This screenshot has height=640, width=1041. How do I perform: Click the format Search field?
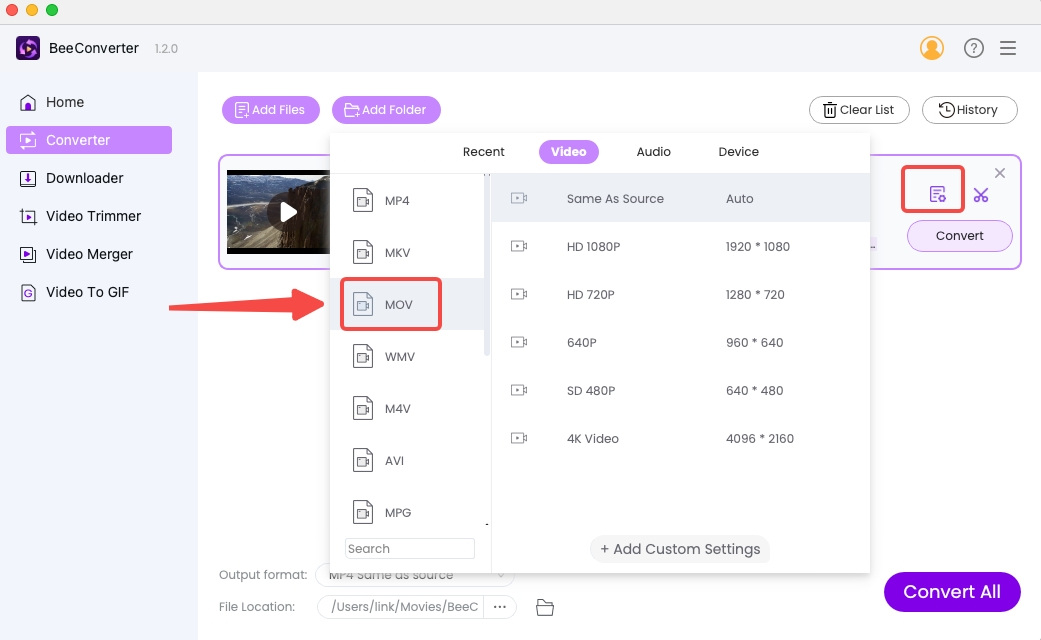coord(409,549)
